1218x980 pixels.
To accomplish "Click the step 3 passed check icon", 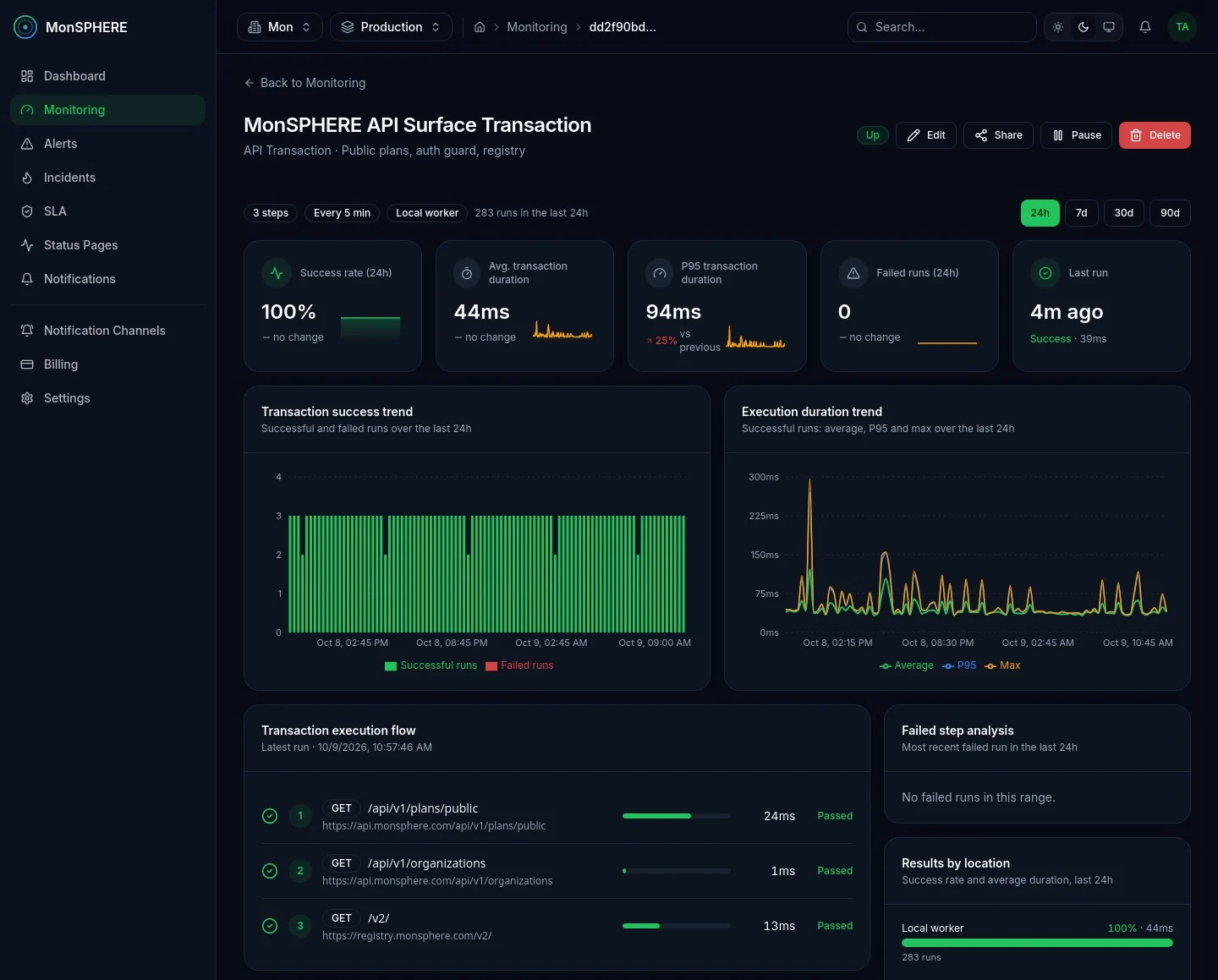I will click(x=270, y=926).
